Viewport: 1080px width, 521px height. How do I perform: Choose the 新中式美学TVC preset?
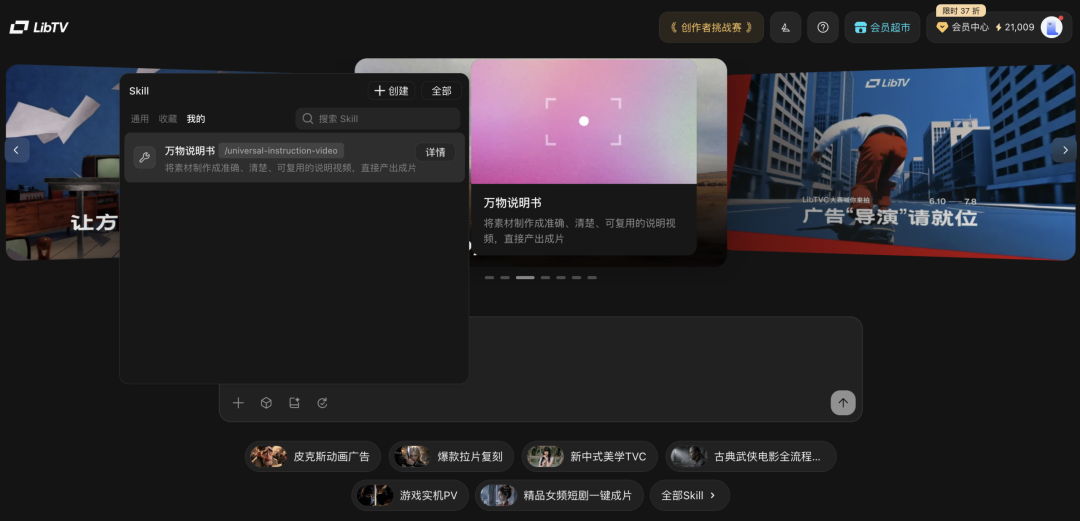[590, 456]
